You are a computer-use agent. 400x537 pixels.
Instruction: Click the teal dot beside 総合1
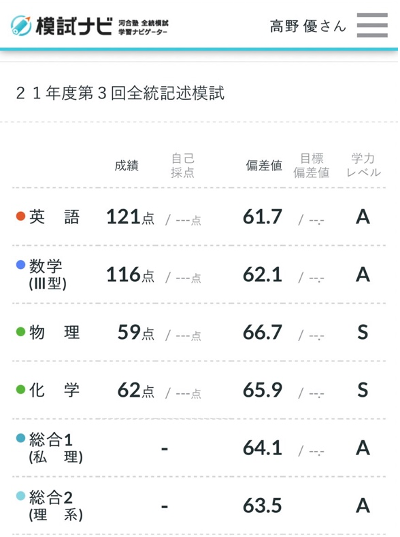21,438
